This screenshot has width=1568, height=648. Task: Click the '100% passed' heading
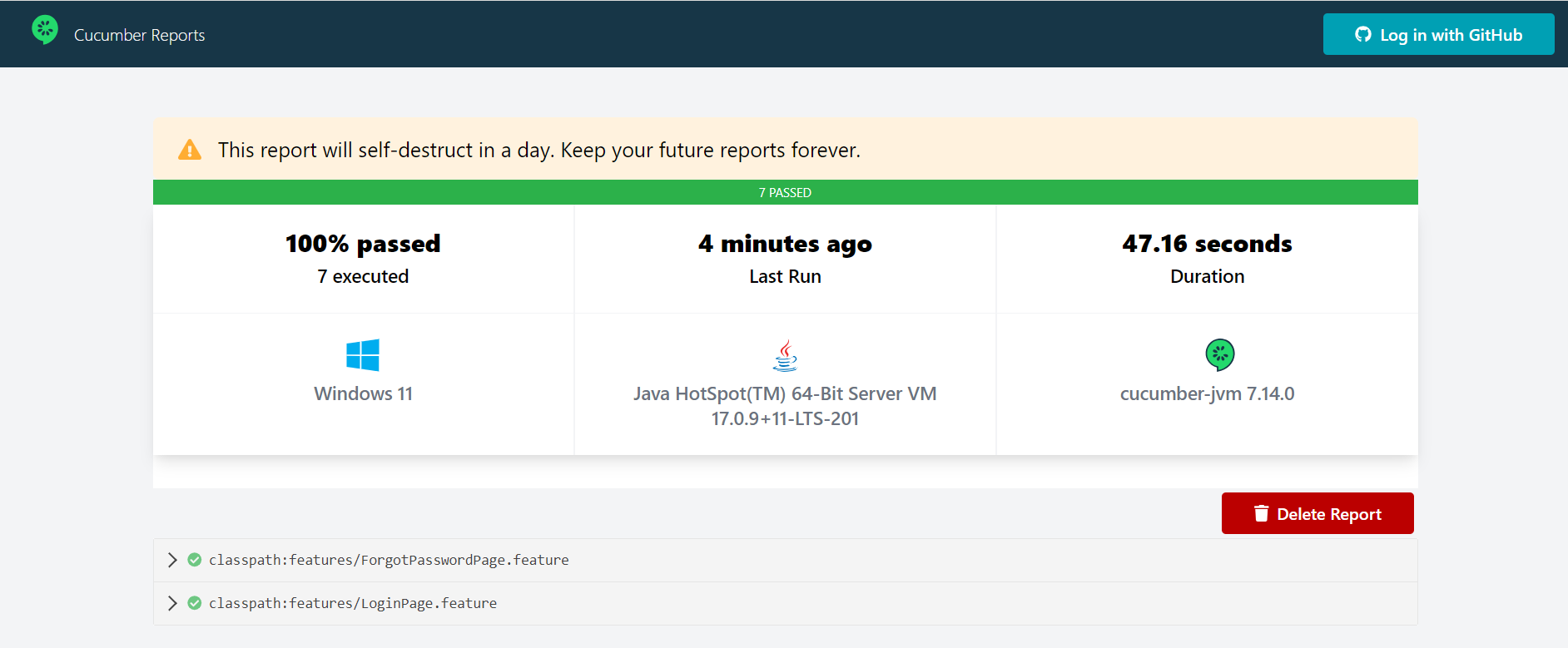click(363, 244)
